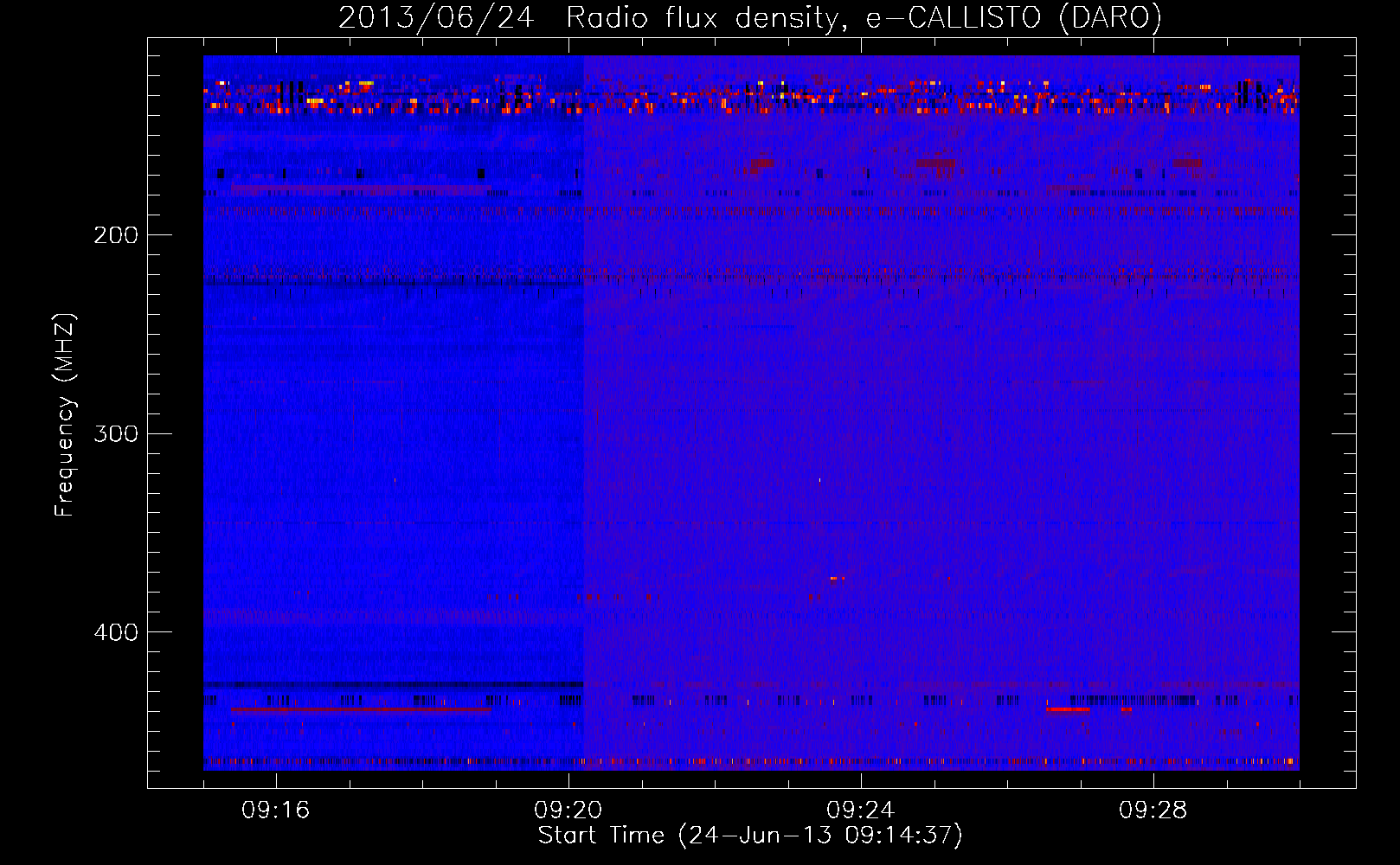Click the 'Frequency (MHZ)' y-axis label

[65, 414]
